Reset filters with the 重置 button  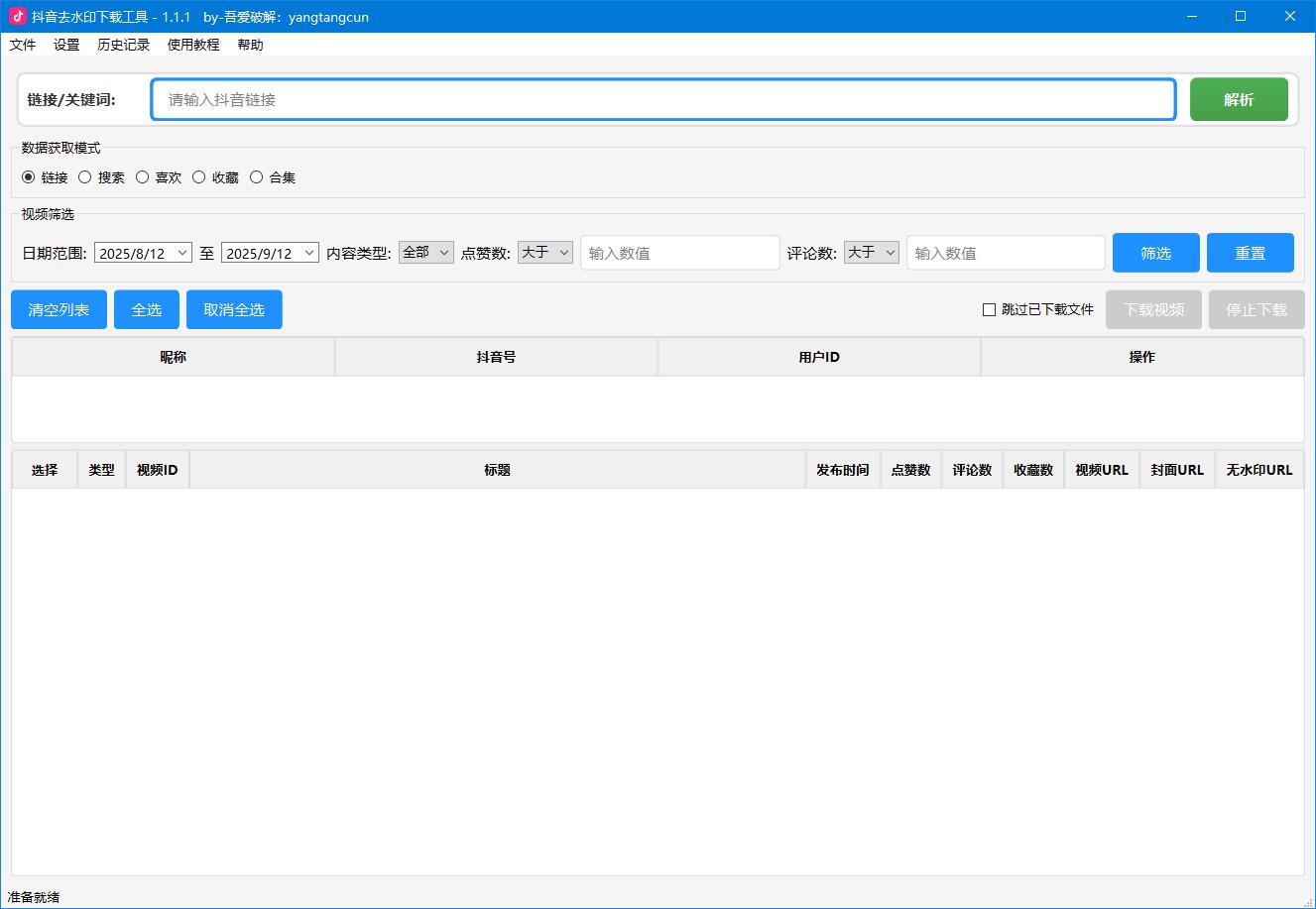click(x=1251, y=253)
